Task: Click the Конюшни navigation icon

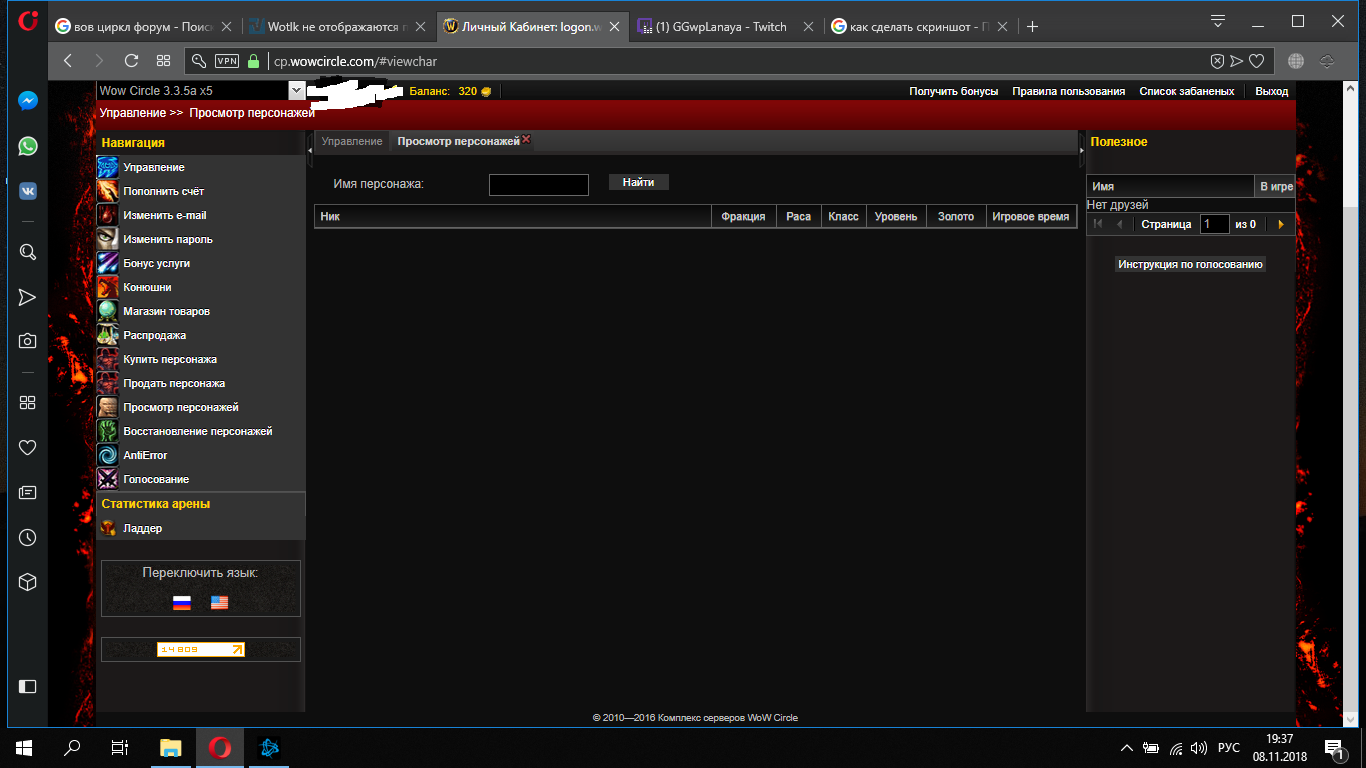Action: pyautogui.click(x=108, y=287)
